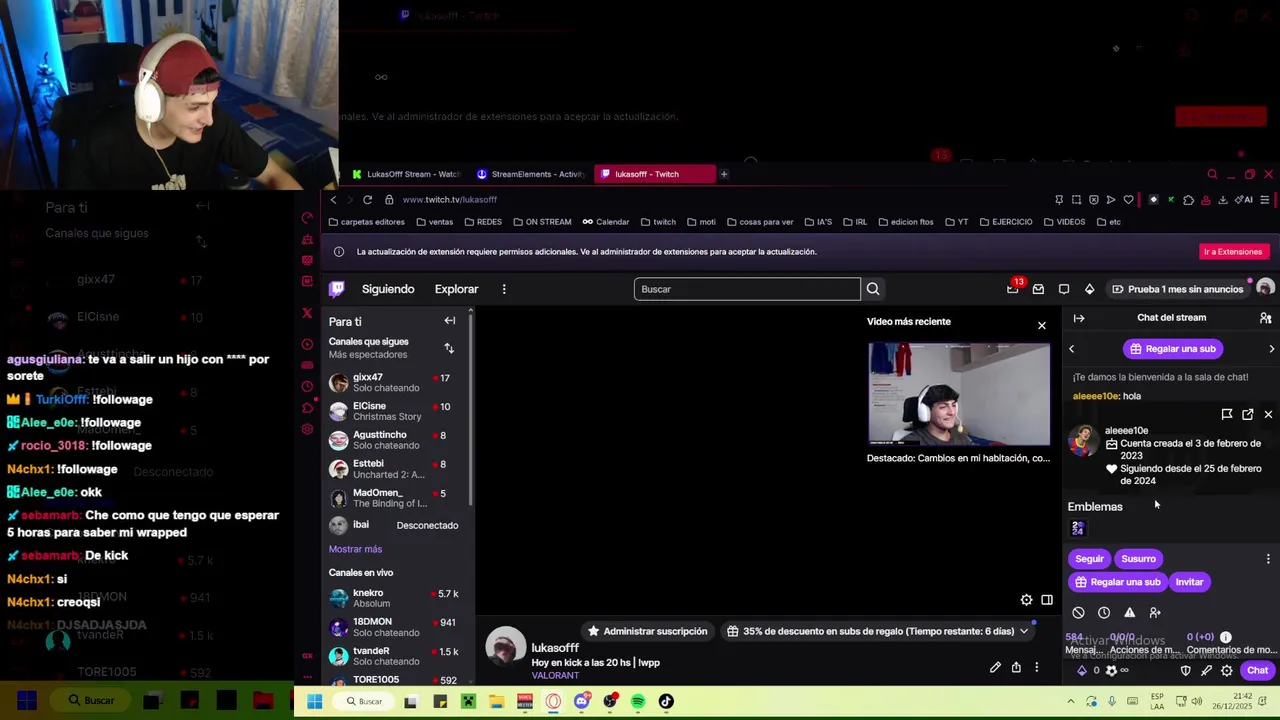Click the purple Chat send button
Viewport: 1280px width, 720px height.
tap(1257, 671)
